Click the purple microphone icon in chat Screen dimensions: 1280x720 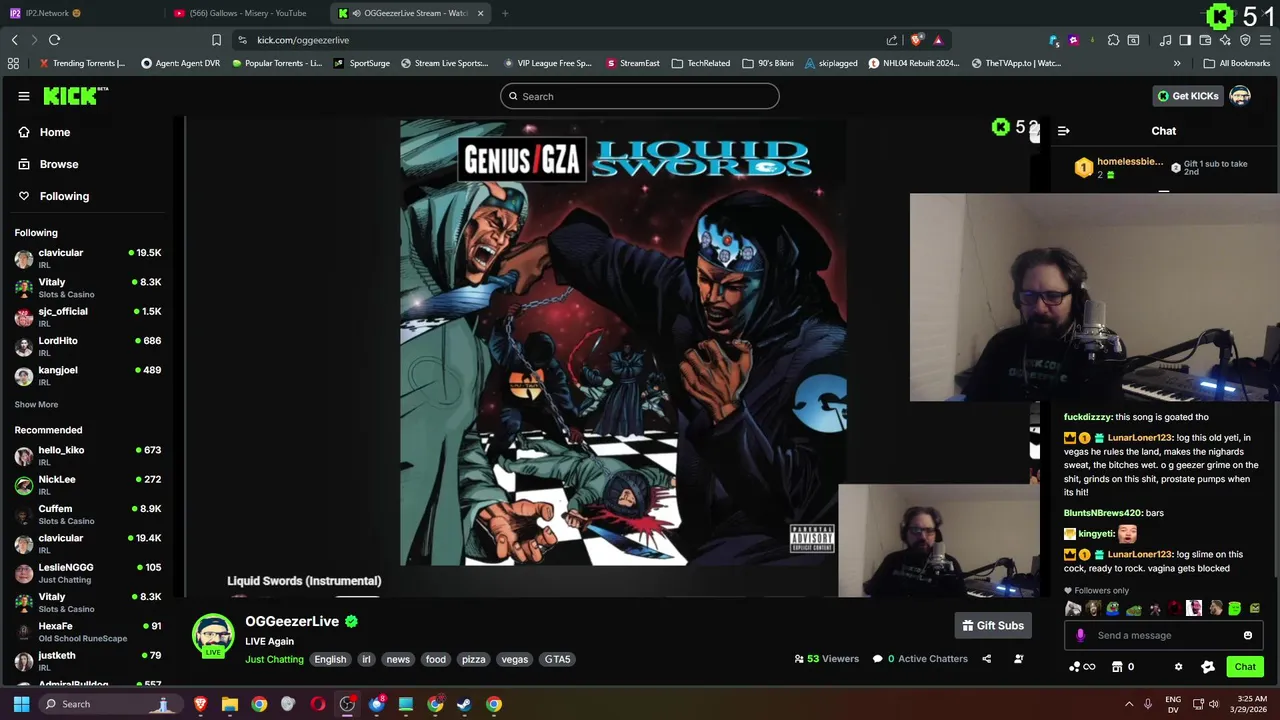[x=1080, y=635]
